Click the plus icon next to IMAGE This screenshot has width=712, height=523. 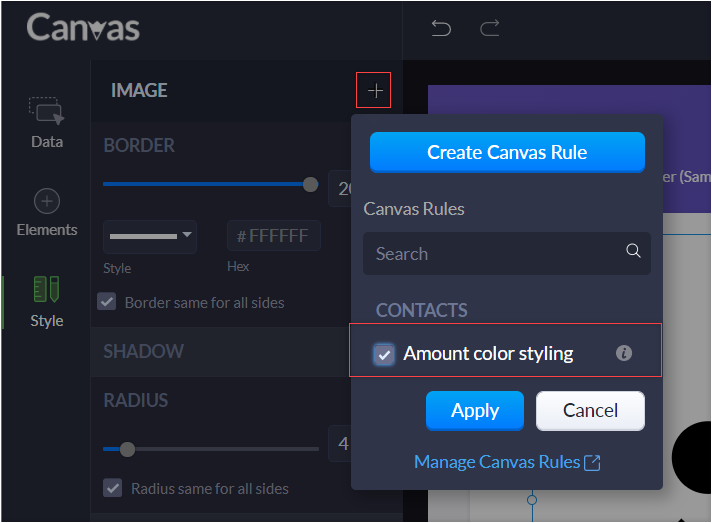374,90
